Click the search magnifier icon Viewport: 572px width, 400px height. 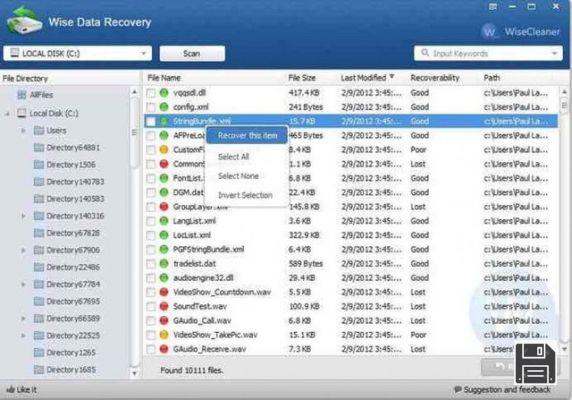(x=425, y=53)
